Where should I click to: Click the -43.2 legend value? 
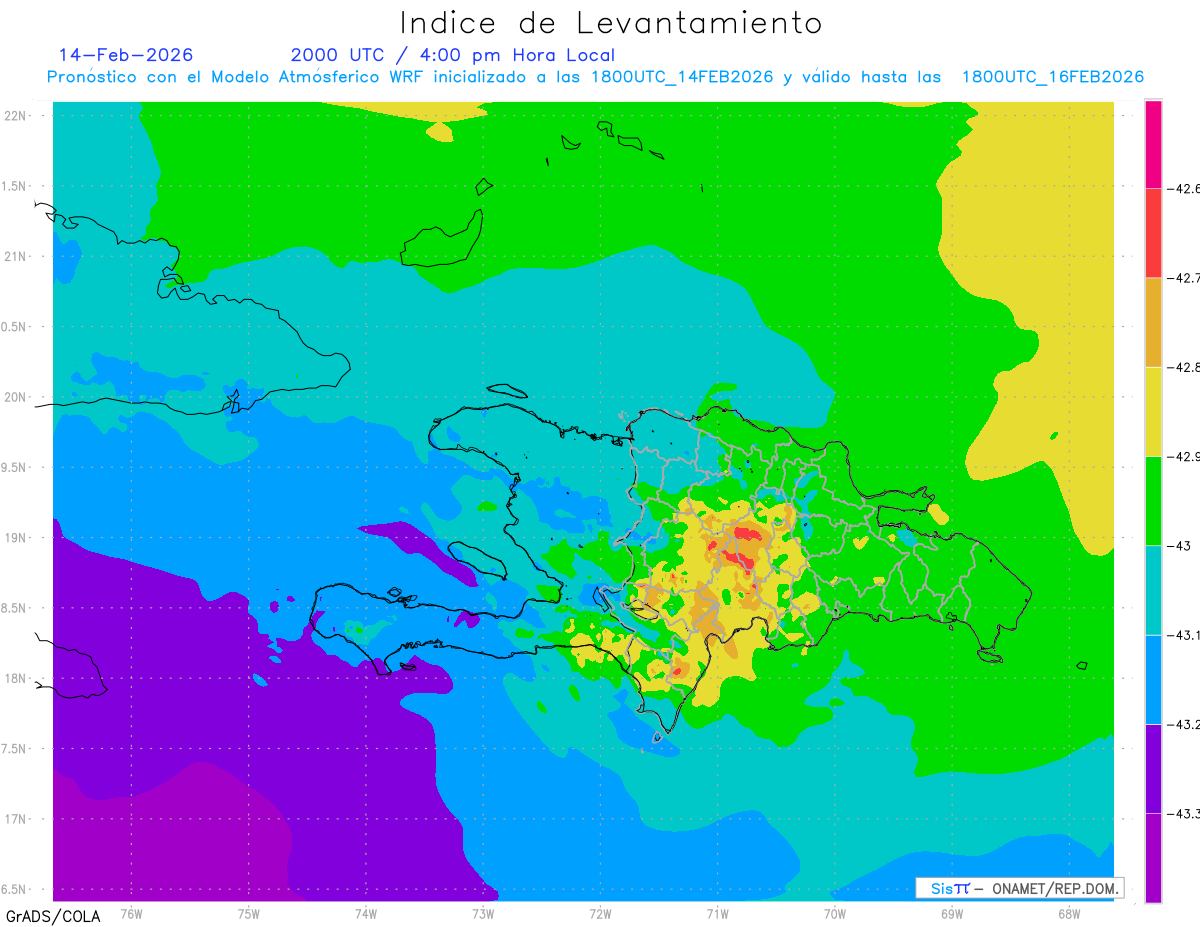tap(1183, 724)
